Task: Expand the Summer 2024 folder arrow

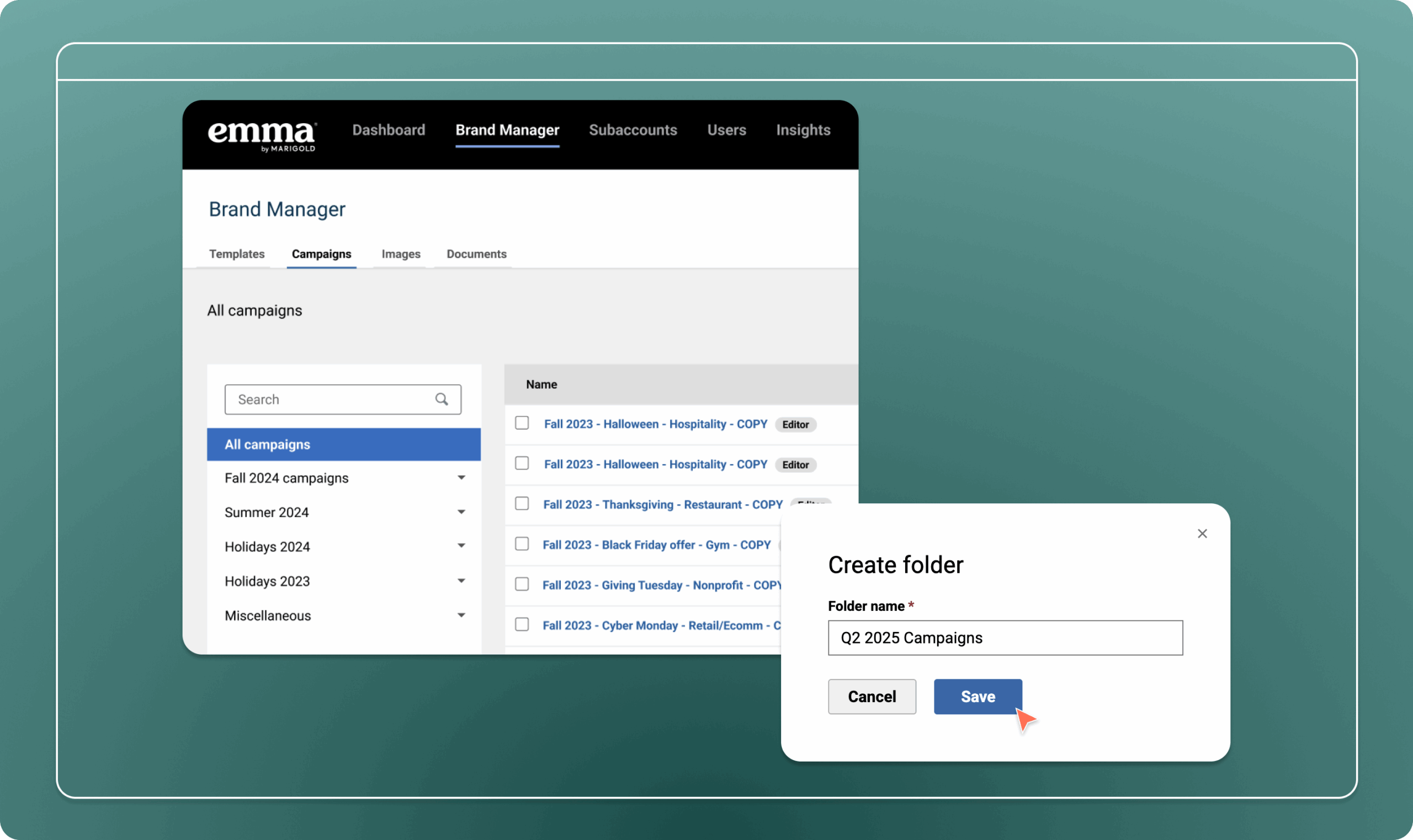Action: pyautogui.click(x=461, y=512)
